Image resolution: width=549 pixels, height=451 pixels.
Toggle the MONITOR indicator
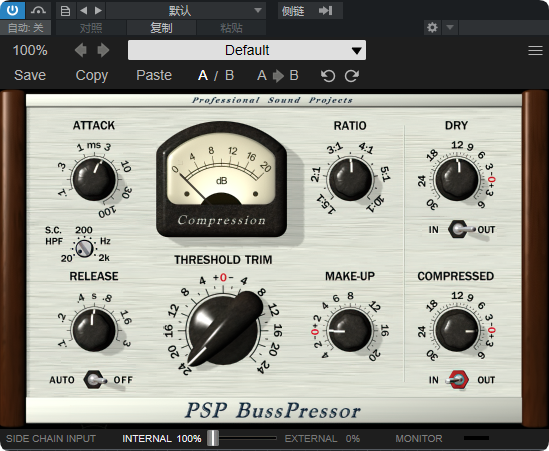coord(476,438)
